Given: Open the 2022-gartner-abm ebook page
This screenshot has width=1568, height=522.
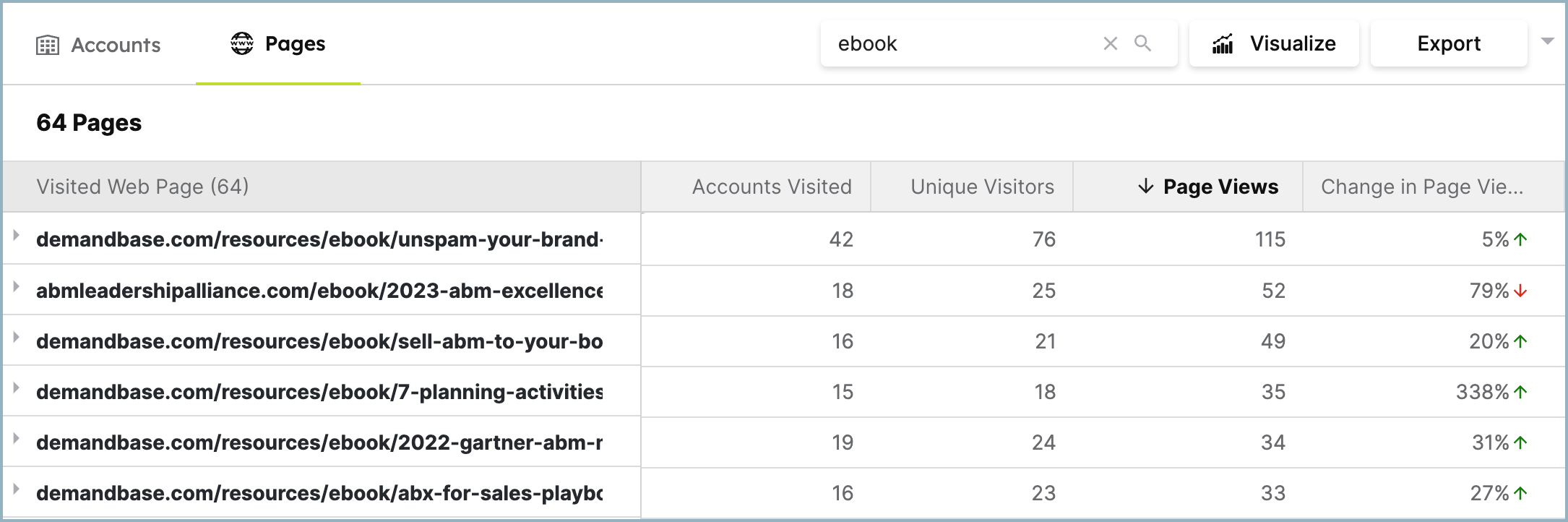Looking at the screenshot, I should 319,442.
